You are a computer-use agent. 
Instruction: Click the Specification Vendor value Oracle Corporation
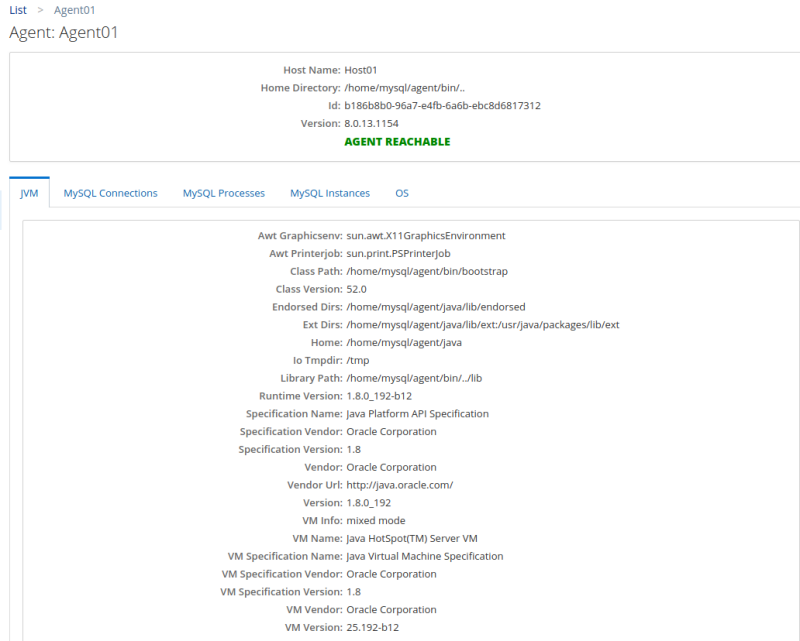[391, 432]
